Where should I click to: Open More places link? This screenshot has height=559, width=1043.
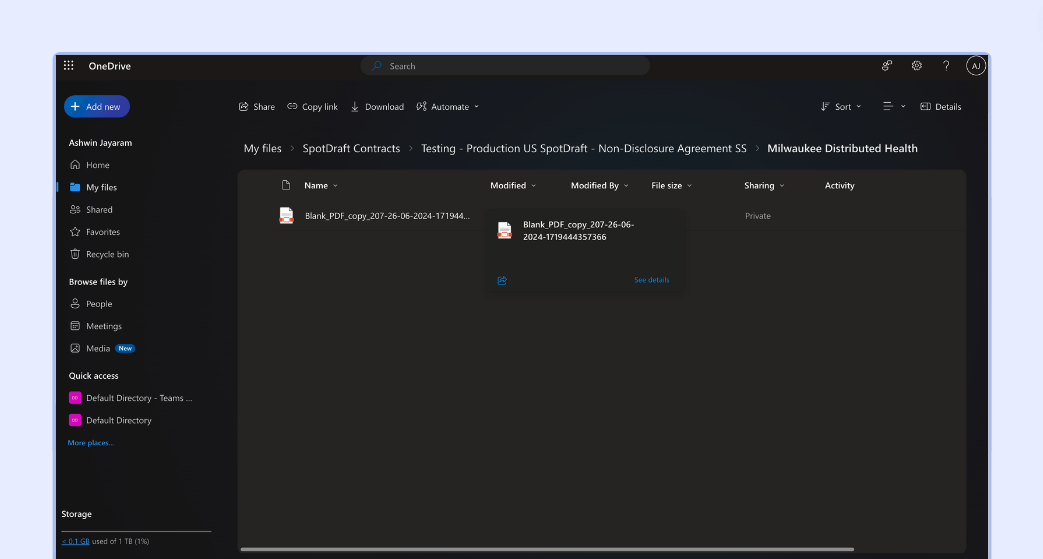(x=90, y=443)
